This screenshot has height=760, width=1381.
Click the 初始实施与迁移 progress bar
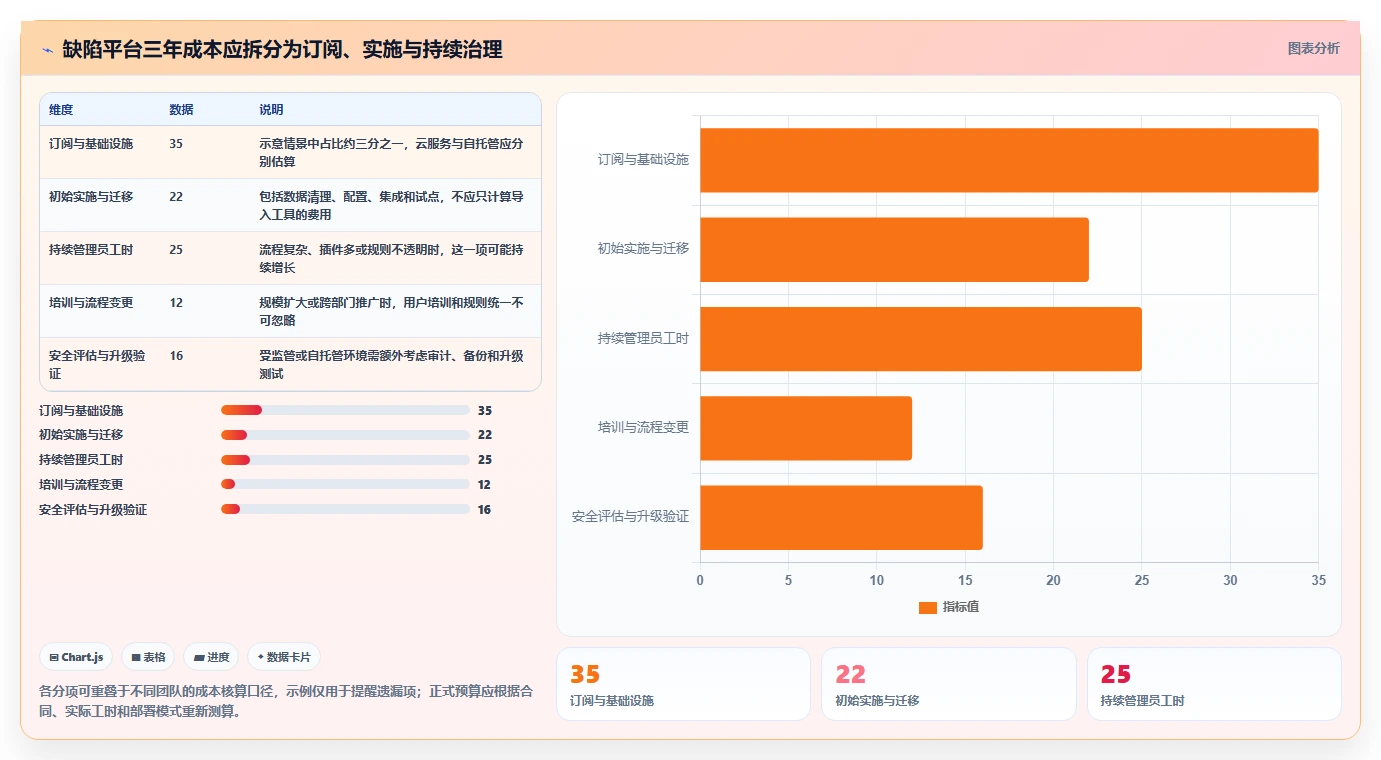pyautogui.click(x=345, y=435)
